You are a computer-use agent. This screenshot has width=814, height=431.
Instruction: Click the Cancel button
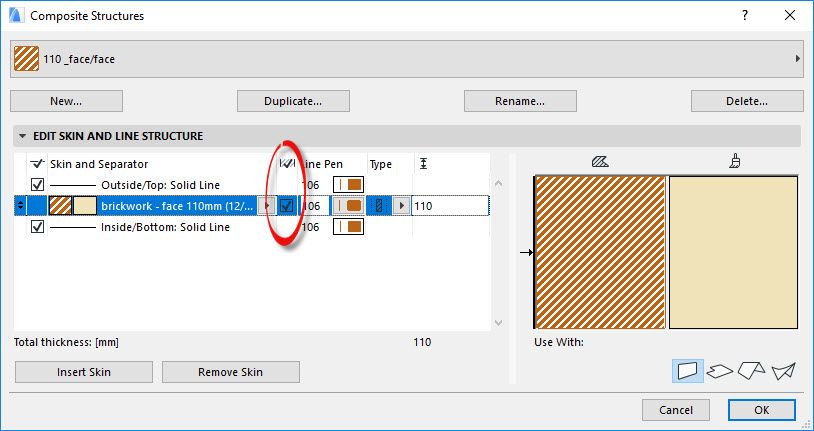[x=676, y=410]
